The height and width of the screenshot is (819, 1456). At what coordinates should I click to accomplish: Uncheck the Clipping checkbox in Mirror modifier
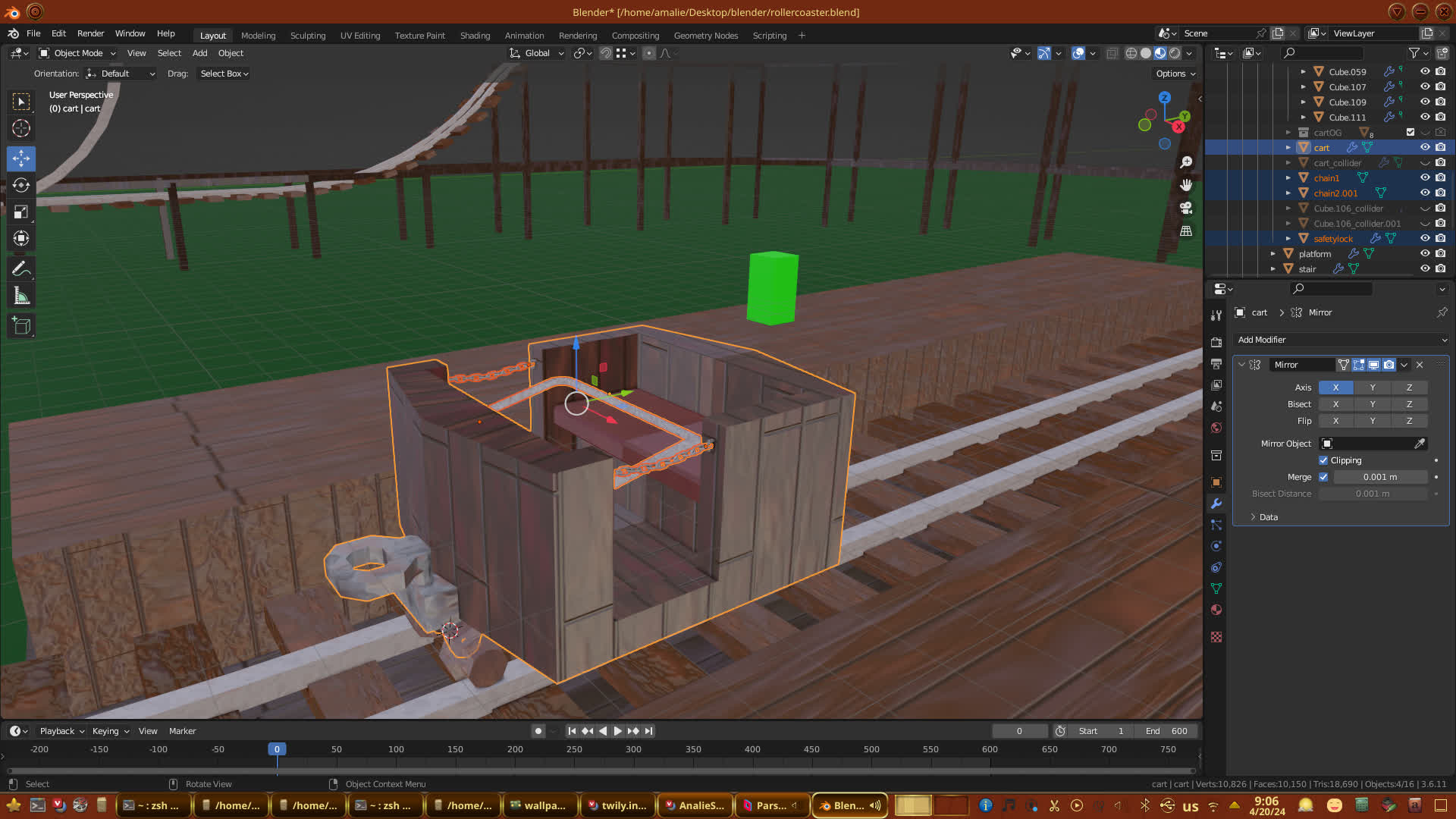tap(1323, 460)
